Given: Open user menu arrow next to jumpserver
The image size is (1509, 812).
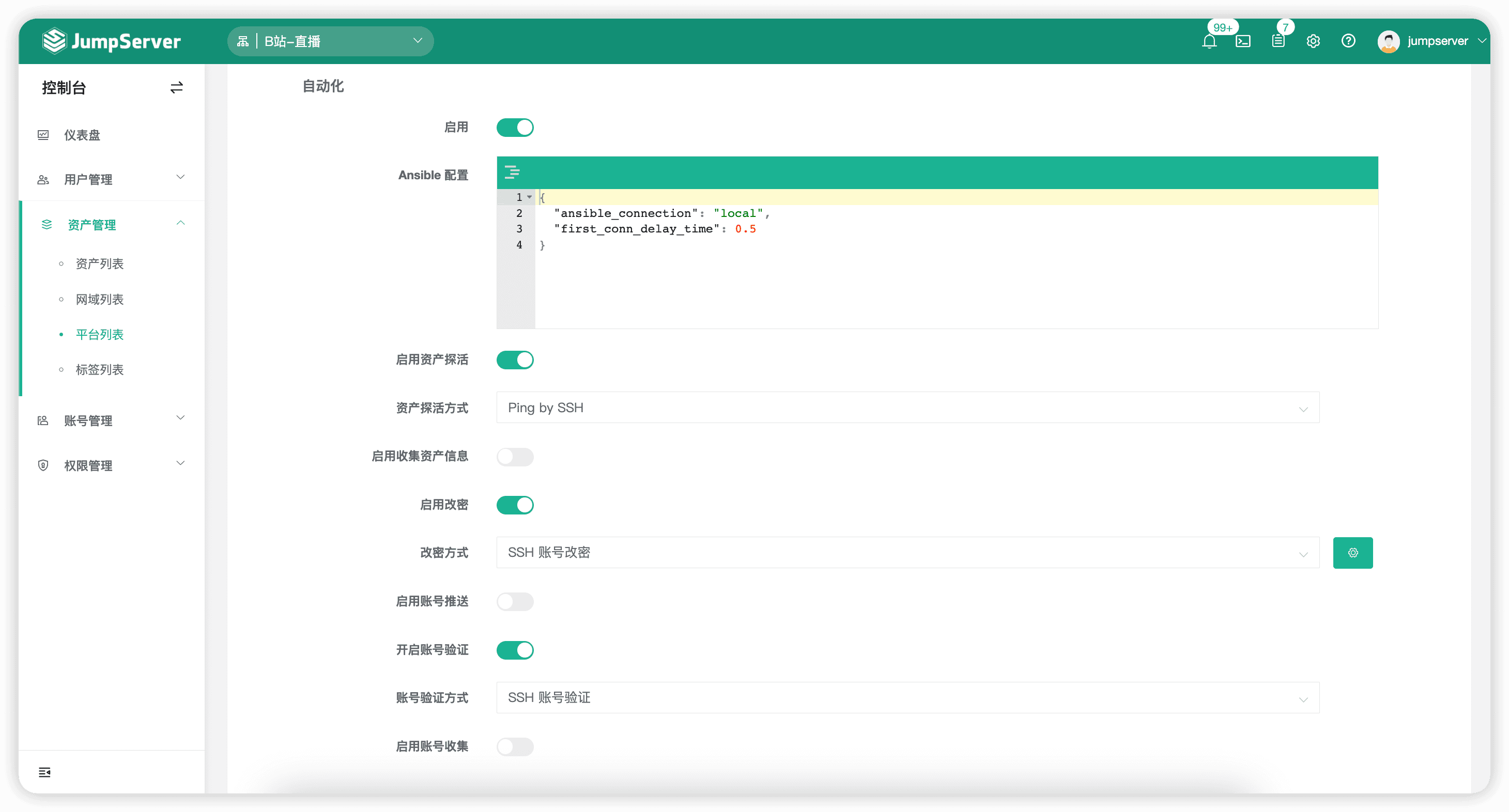Looking at the screenshot, I should point(1482,41).
